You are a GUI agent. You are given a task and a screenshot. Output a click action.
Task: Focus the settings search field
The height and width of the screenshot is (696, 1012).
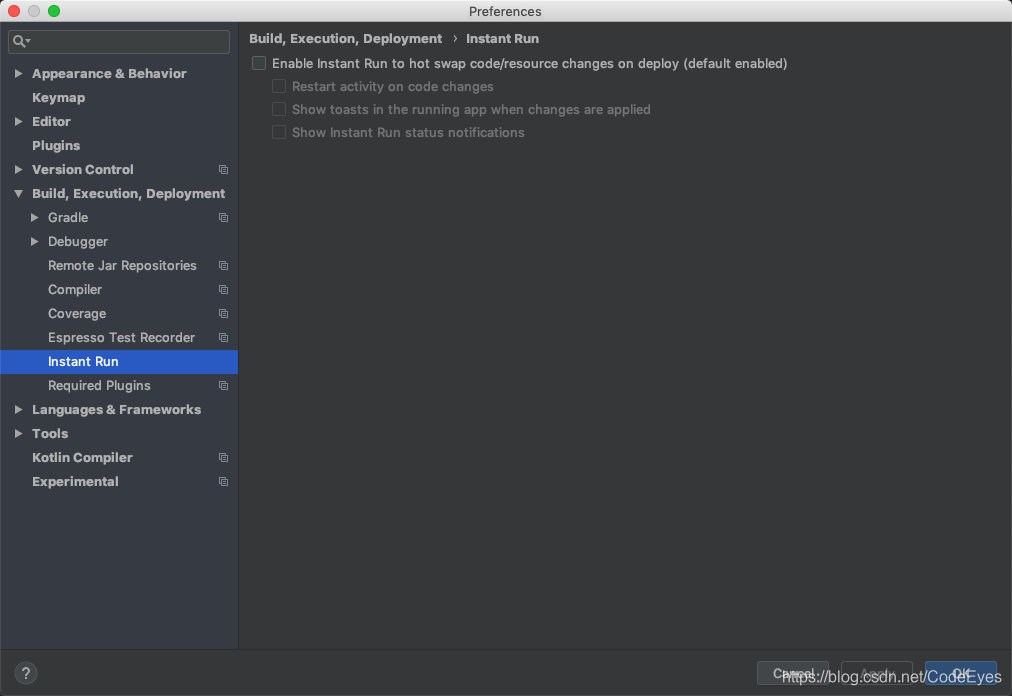point(119,41)
